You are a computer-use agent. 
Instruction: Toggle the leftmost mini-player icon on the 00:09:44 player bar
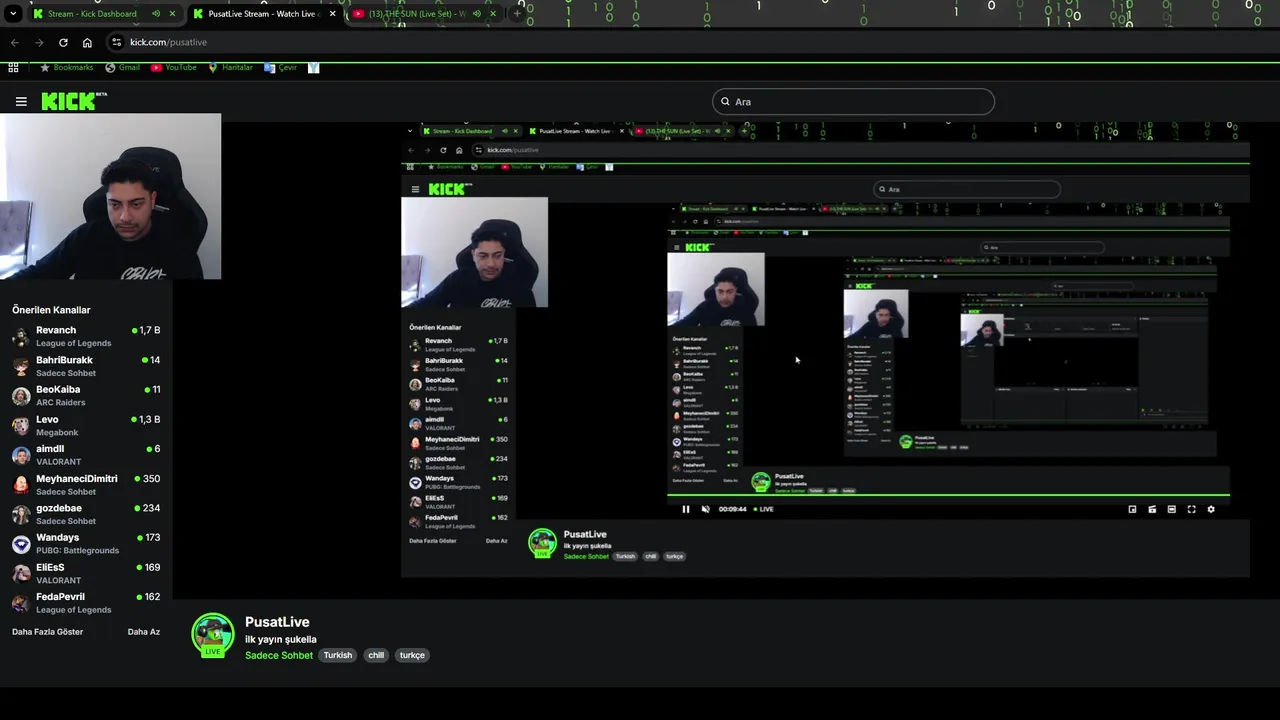[x=1132, y=509]
